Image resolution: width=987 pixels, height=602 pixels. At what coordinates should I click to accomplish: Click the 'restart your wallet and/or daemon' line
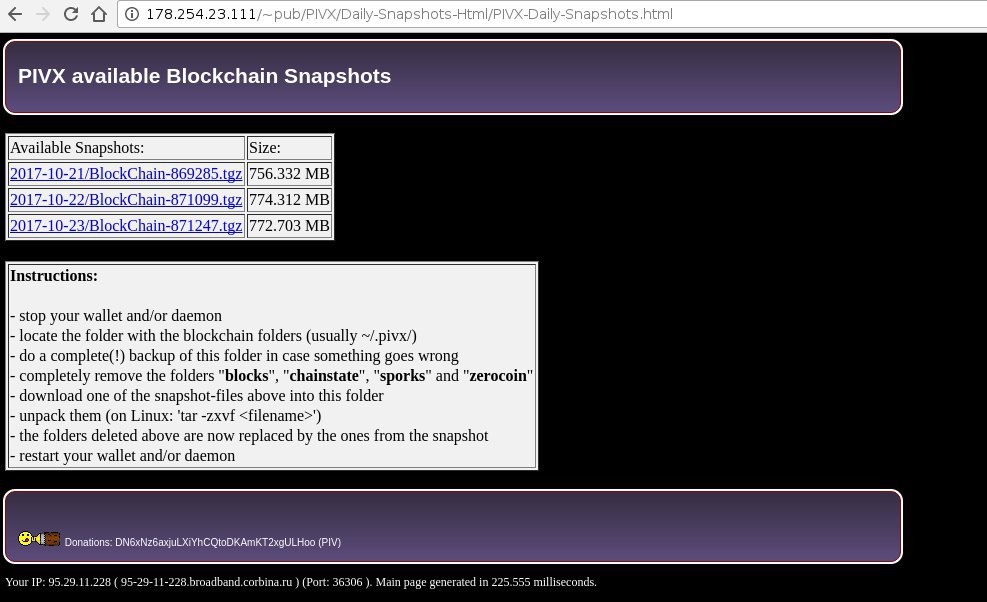(123, 456)
